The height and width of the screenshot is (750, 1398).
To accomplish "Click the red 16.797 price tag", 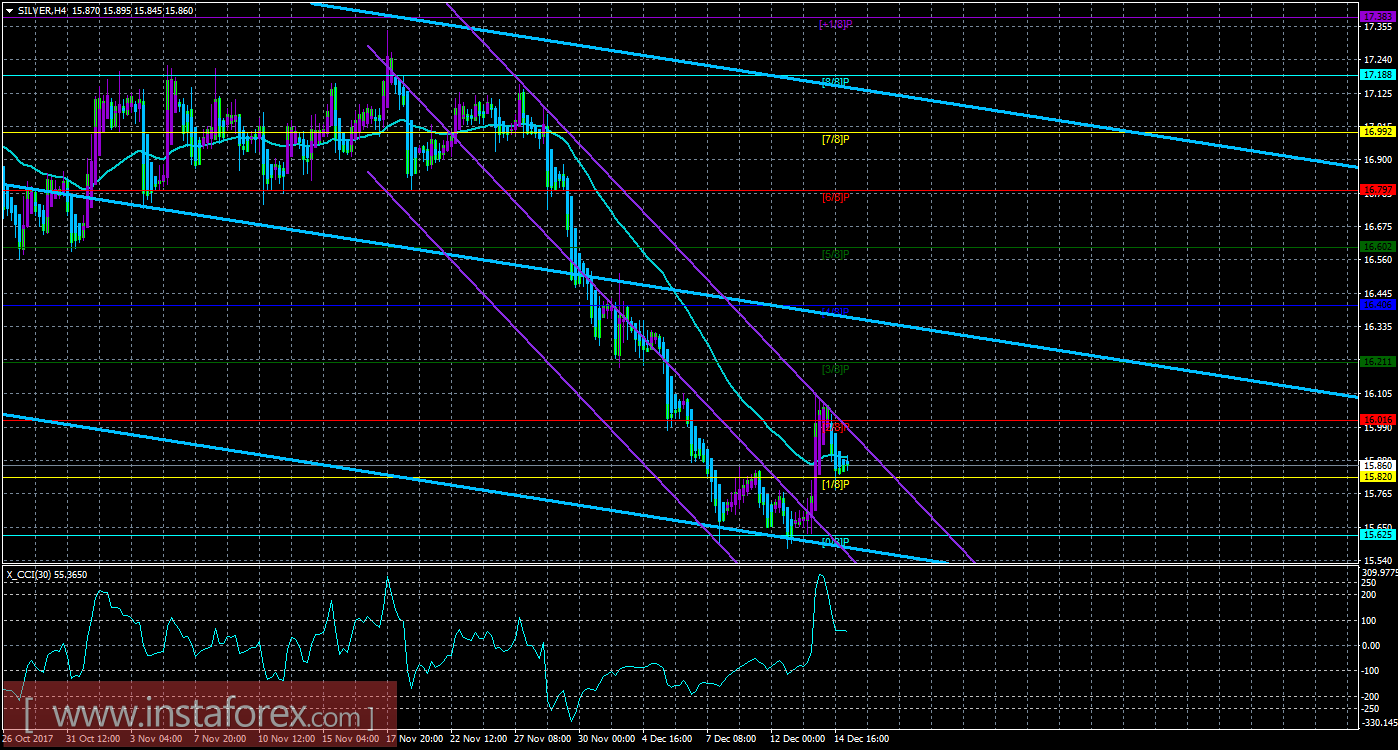I will pos(1377,189).
